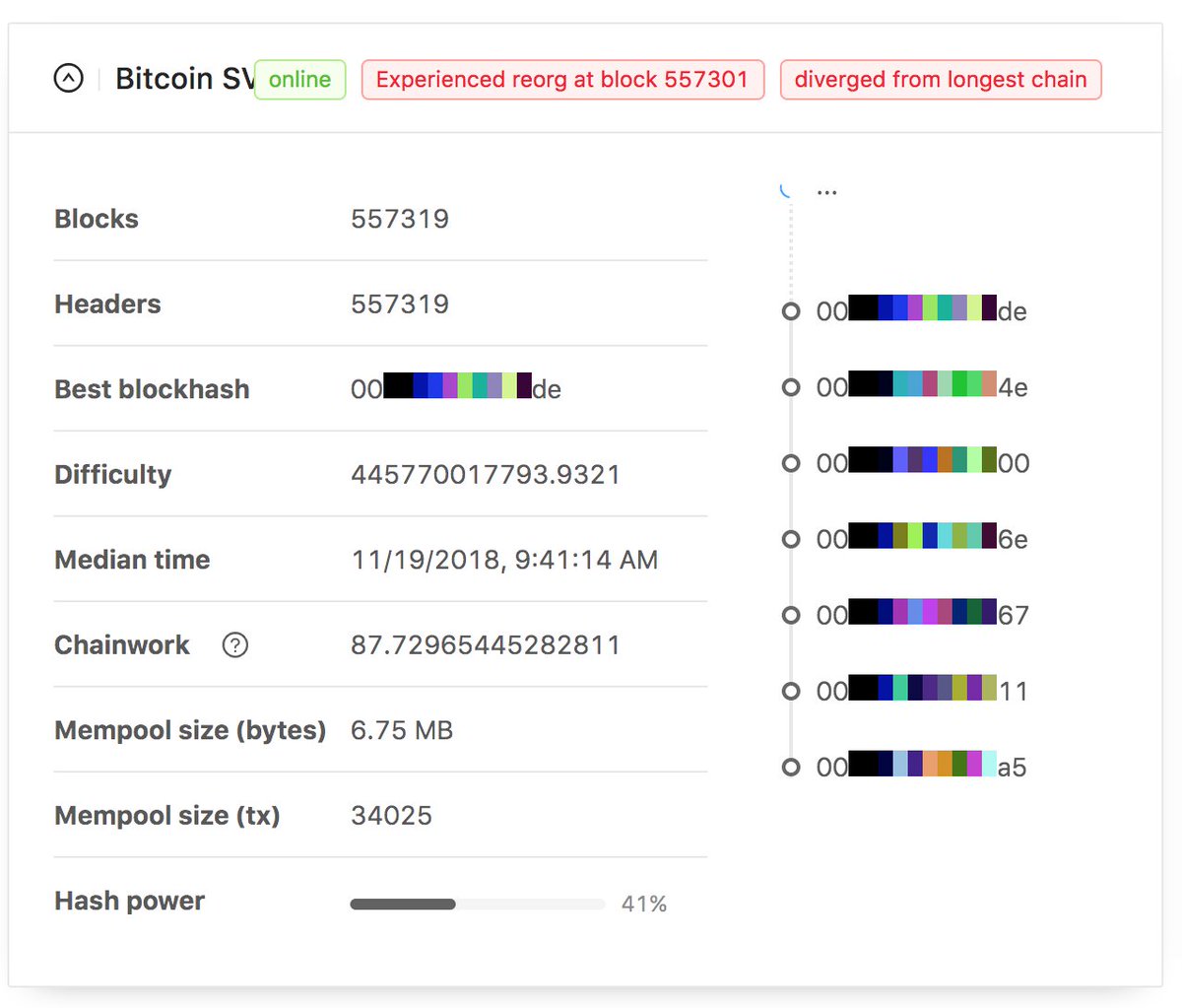This screenshot has width=1182, height=1008.
Task: Click the 41% hash power label
Action: point(644,904)
